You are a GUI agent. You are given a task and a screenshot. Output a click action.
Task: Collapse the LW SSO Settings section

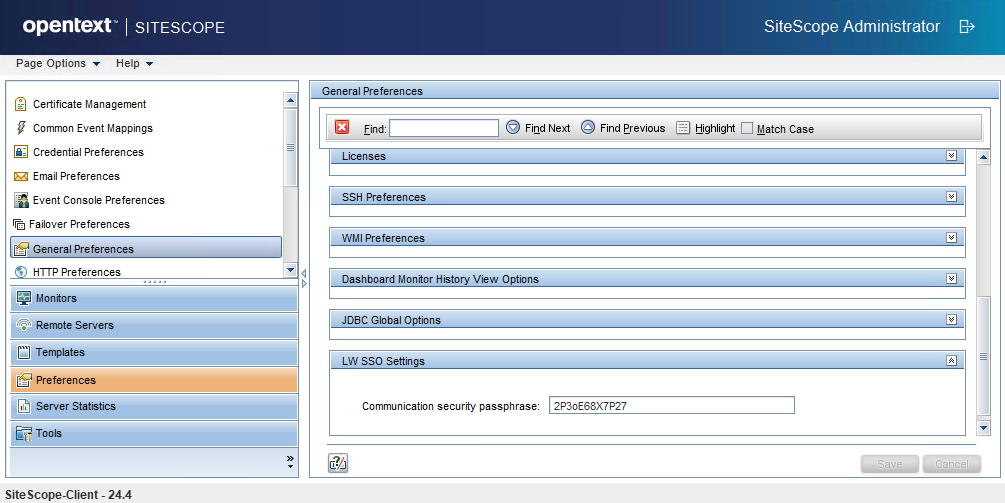pyautogui.click(x=951, y=361)
